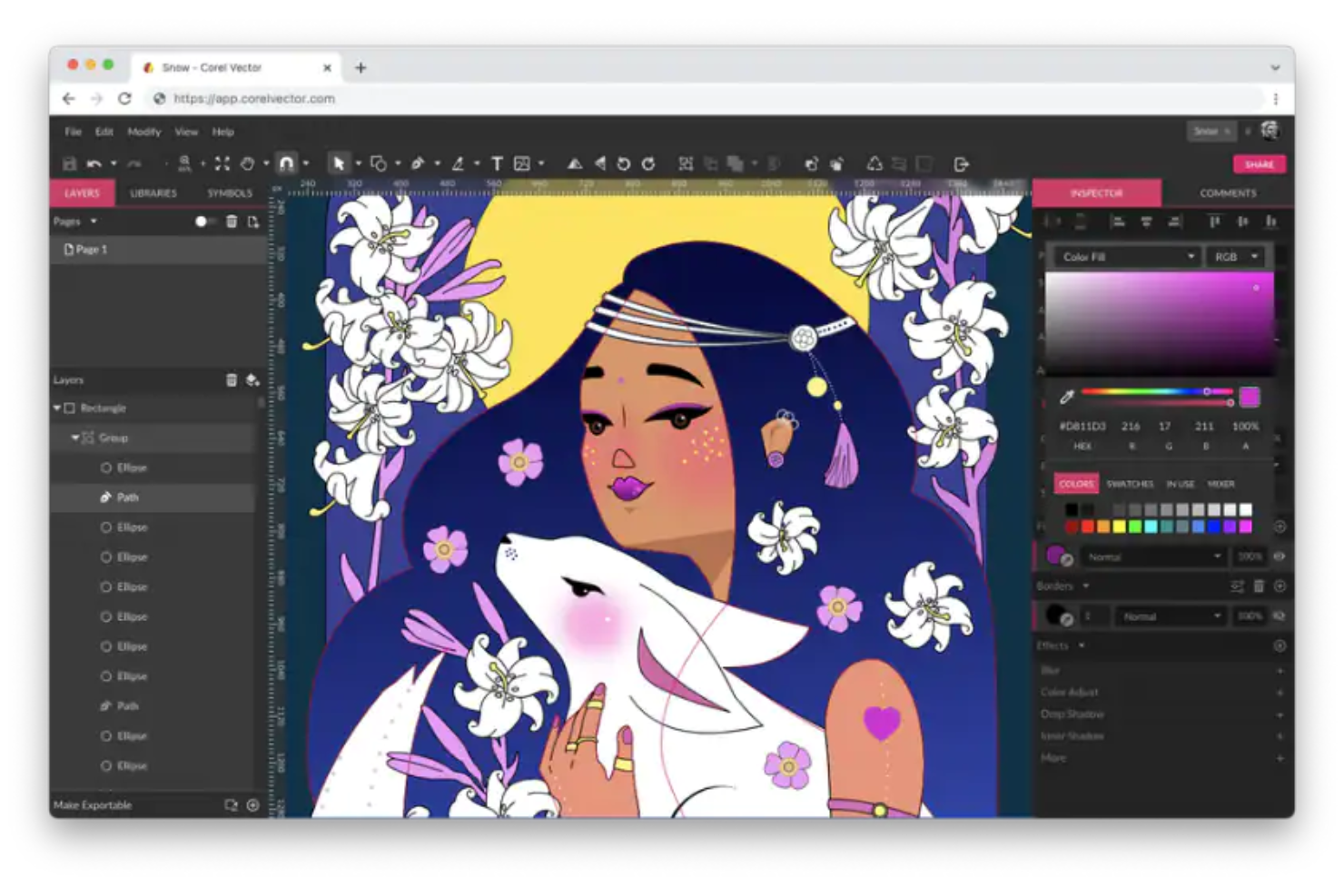This screenshot has width=1344, height=896.
Task: Click the Undo arrow icon
Action: point(94,164)
